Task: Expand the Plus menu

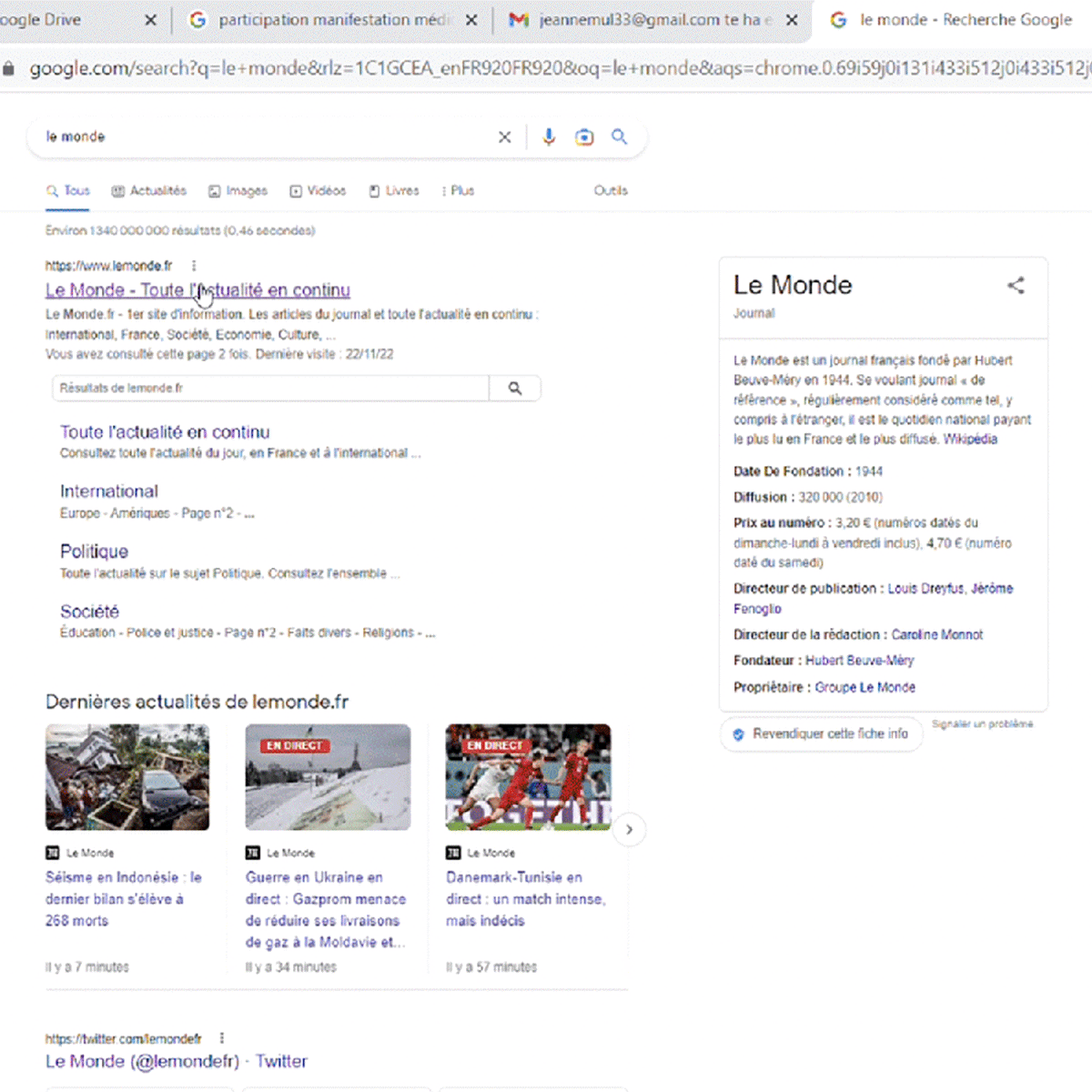Action: pos(458,191)
